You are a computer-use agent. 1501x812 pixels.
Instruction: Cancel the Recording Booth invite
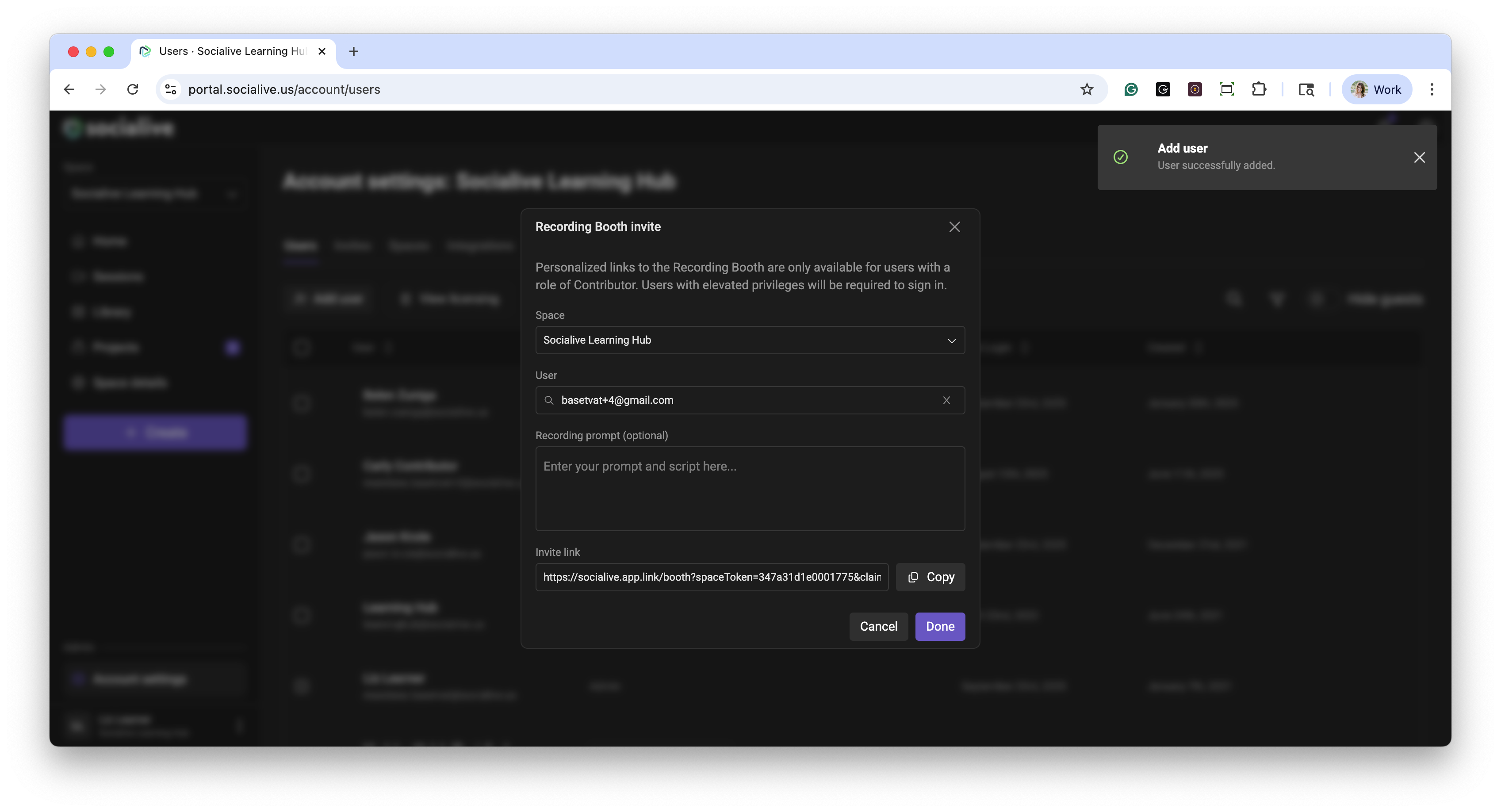[878, 627]
